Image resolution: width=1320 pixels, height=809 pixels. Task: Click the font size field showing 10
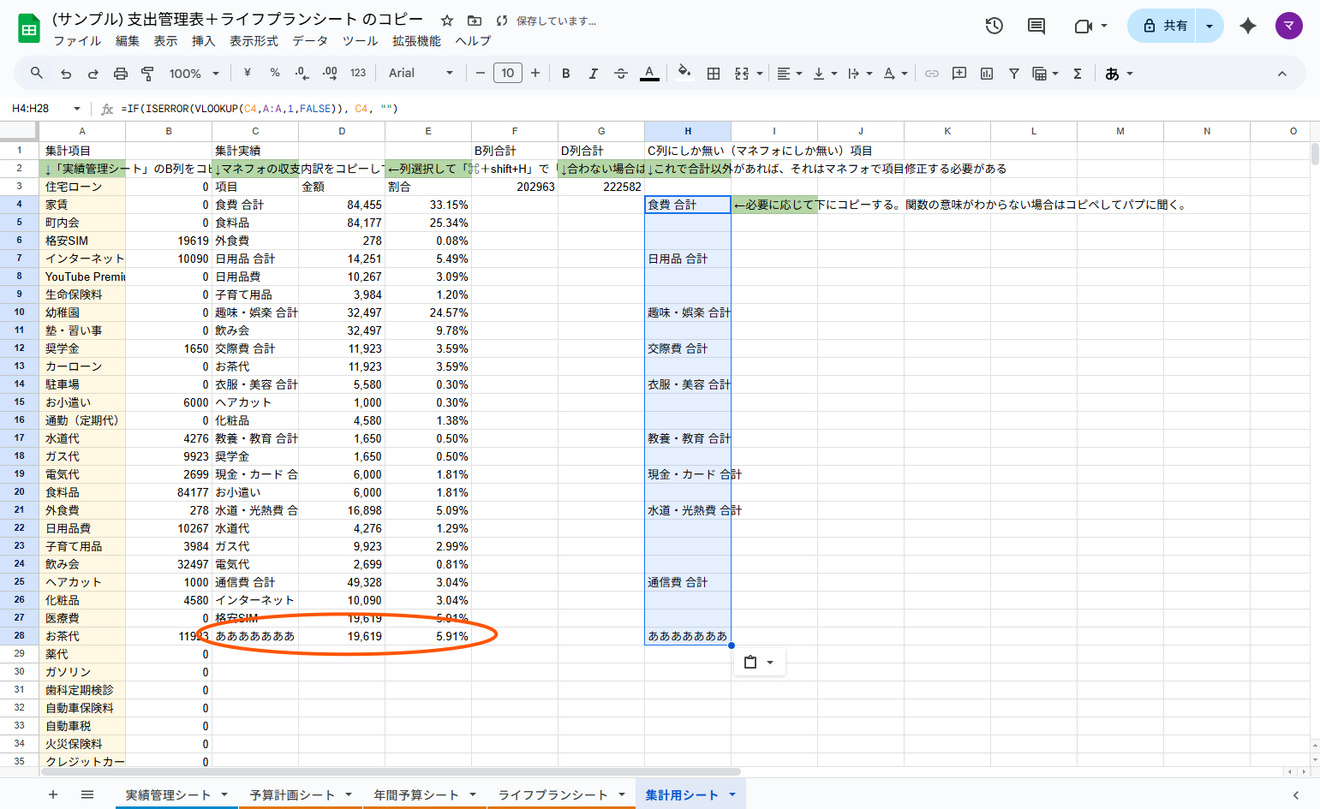tap(508, 73)
